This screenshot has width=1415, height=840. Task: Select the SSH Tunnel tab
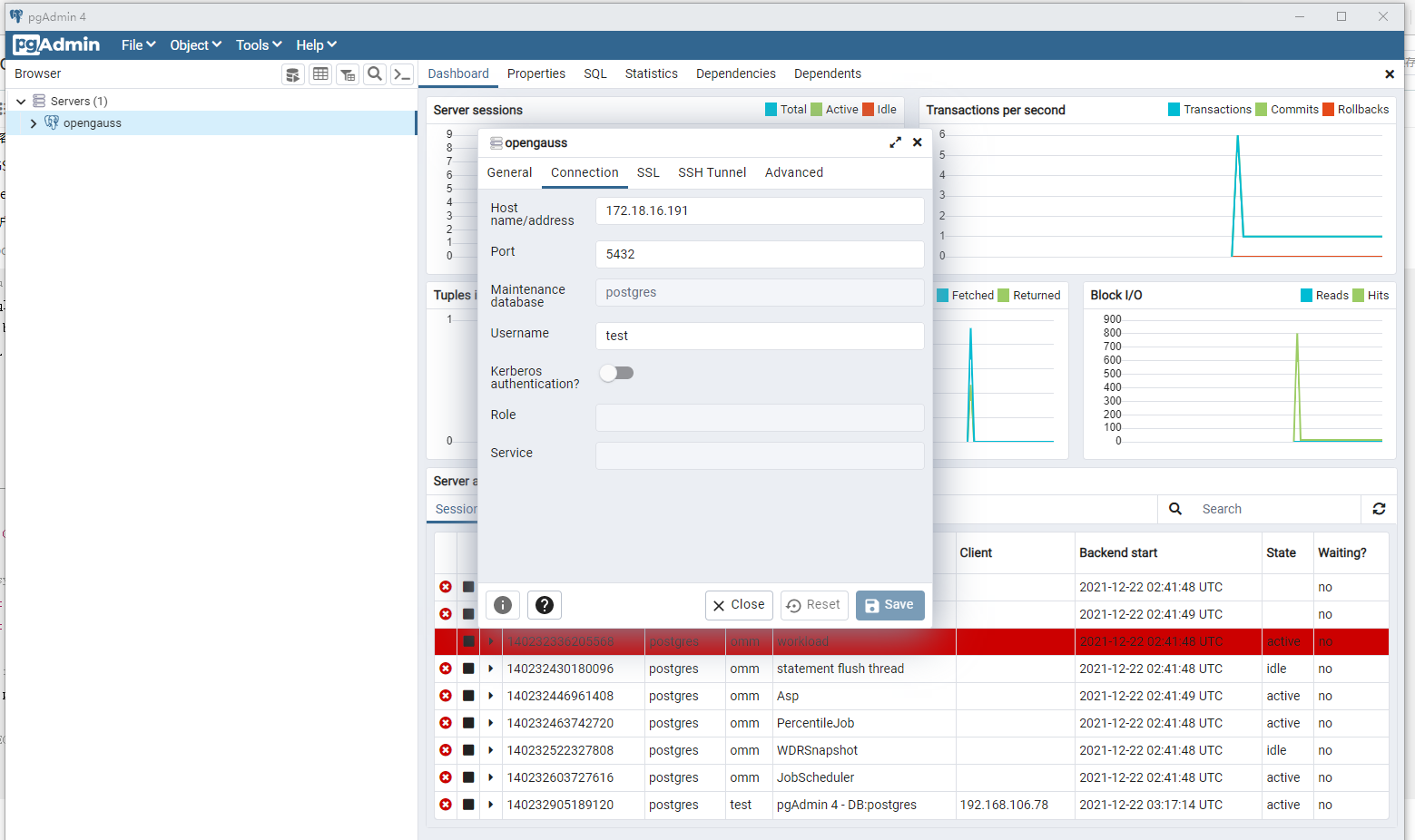point(712,172)
